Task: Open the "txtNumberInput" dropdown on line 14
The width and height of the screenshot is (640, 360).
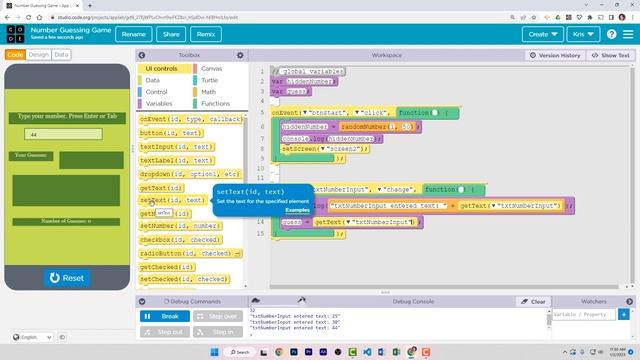Action: [x=348, y=222]
